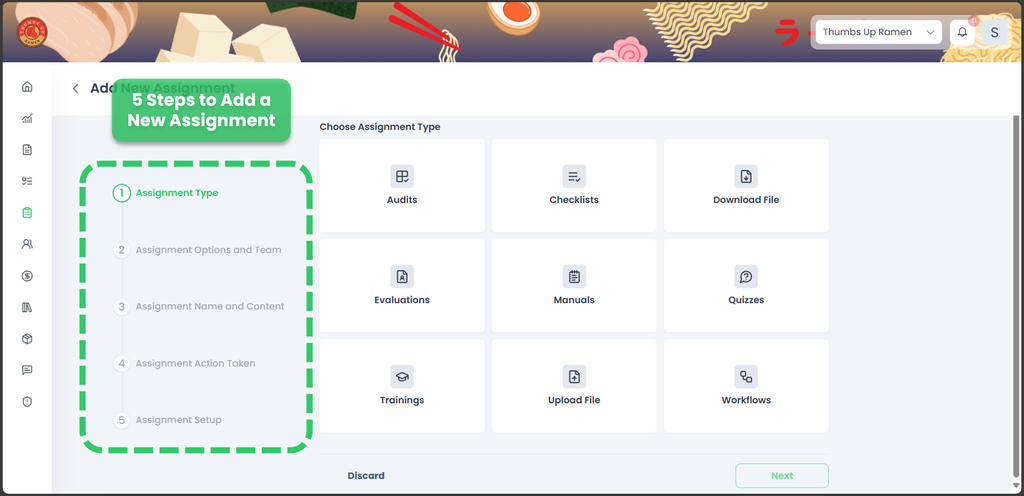Viewport: 1024px width, 496px height.
Task: Click the notification bell icon
Action: point(962,32)
